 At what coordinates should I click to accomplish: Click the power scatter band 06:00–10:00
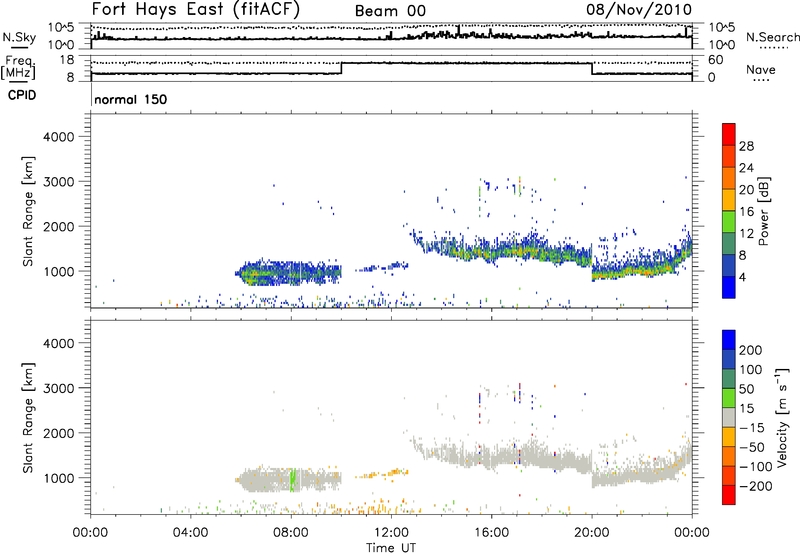pos(288,273)
